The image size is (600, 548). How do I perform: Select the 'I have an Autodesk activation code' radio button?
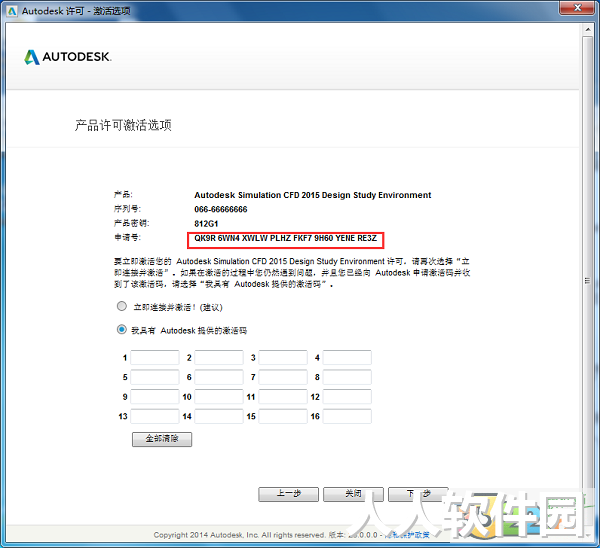[122, 329]
